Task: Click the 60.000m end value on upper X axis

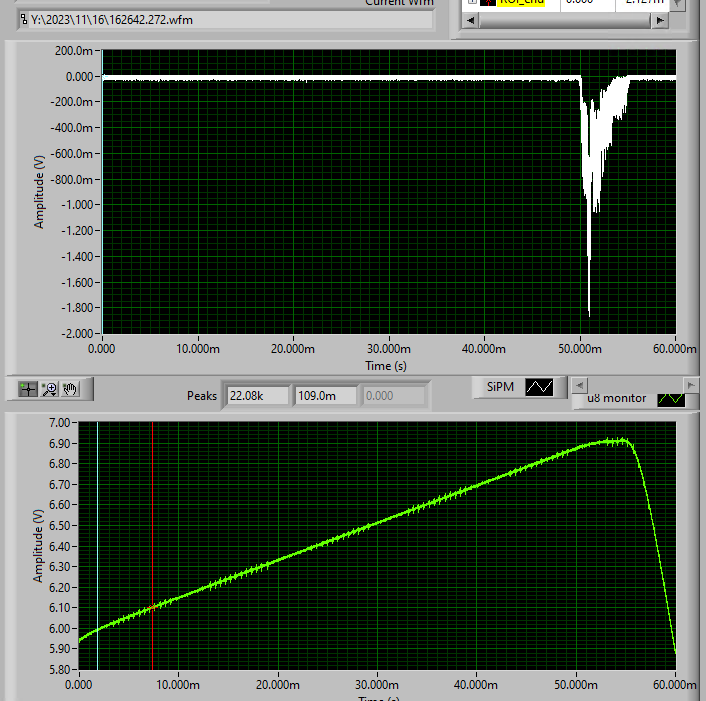Action: coord(674,349)
